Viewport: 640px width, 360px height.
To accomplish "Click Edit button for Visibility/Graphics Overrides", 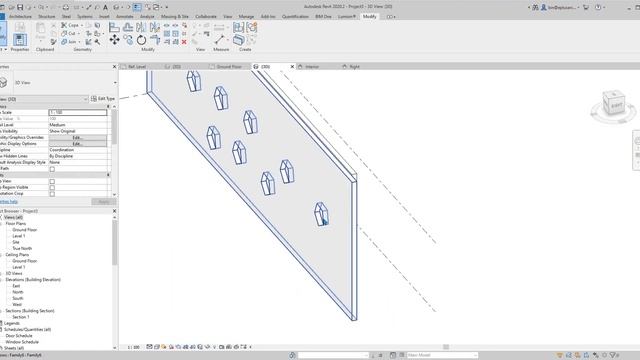I will click(x=78, y=138).
